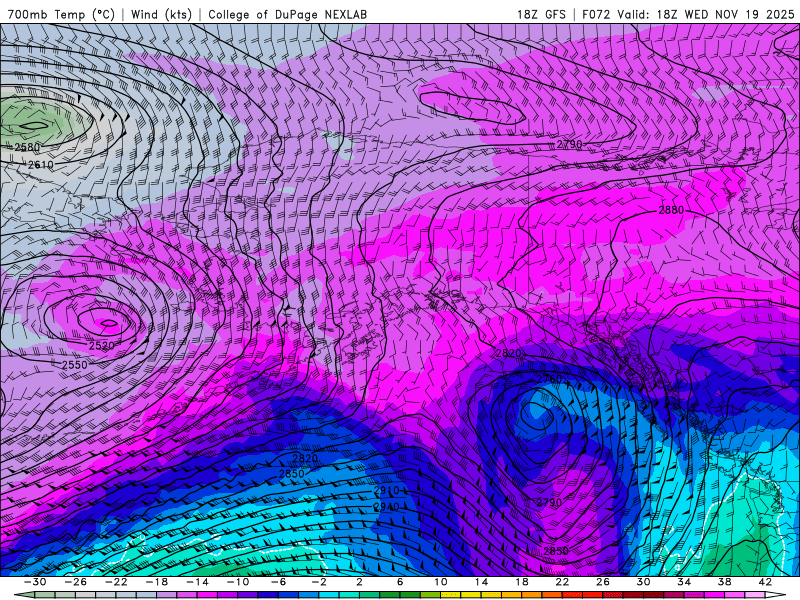The width and height of the screenshot is (800, 600).
Task: Click the -18 color scale value
Action: point(157,582)
